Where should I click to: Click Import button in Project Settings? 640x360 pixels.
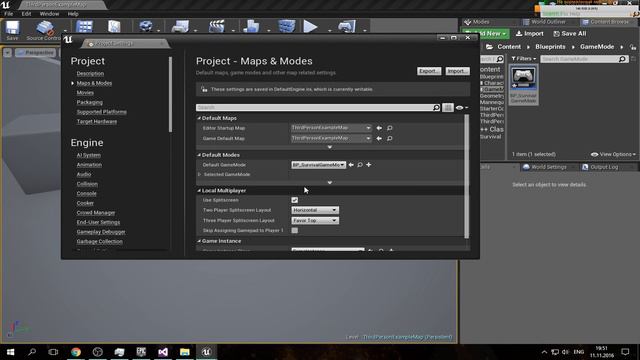[x=457, y=71]
